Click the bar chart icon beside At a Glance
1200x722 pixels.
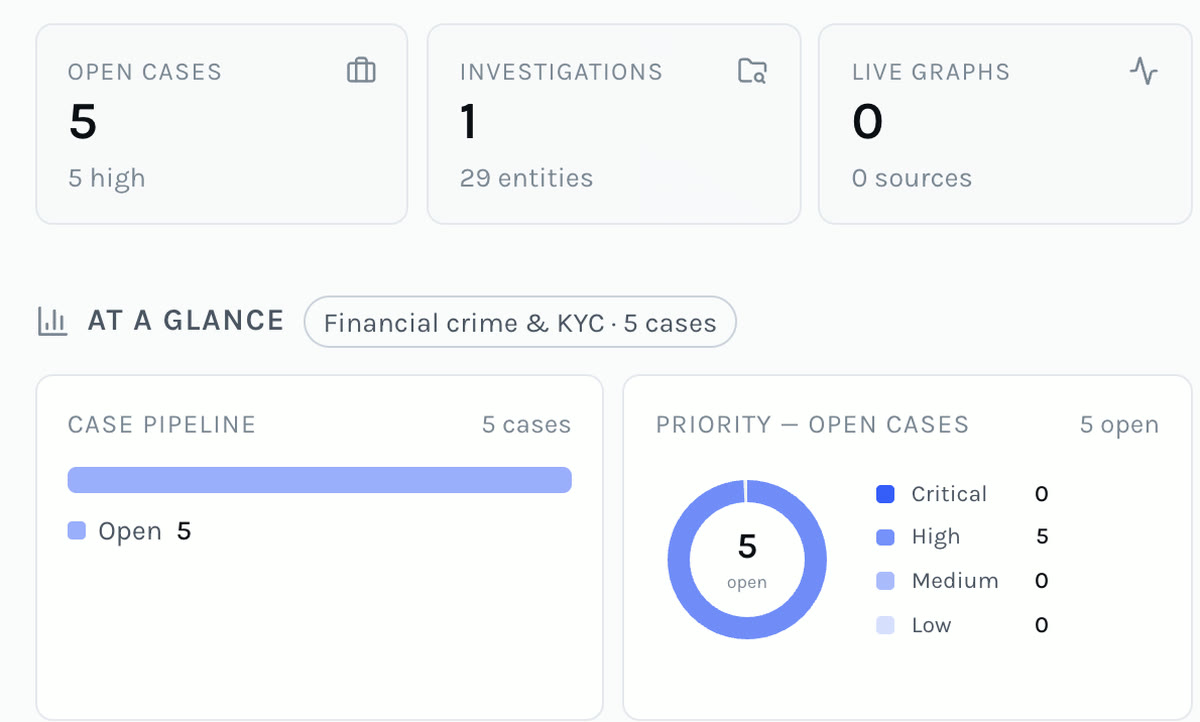(x=52, y=321)
